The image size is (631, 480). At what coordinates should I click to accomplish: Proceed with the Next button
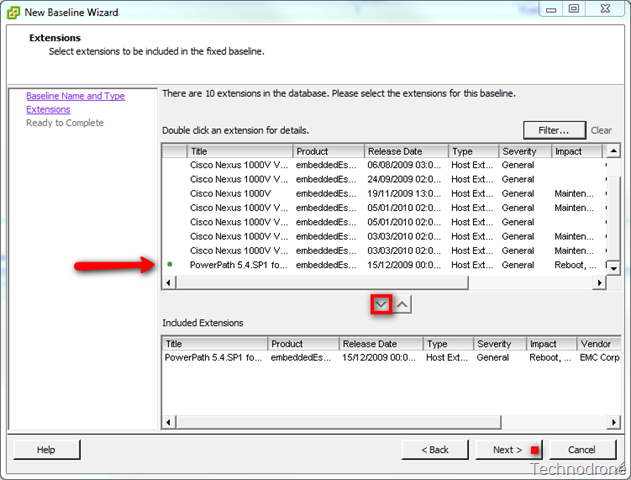point(509,450)
